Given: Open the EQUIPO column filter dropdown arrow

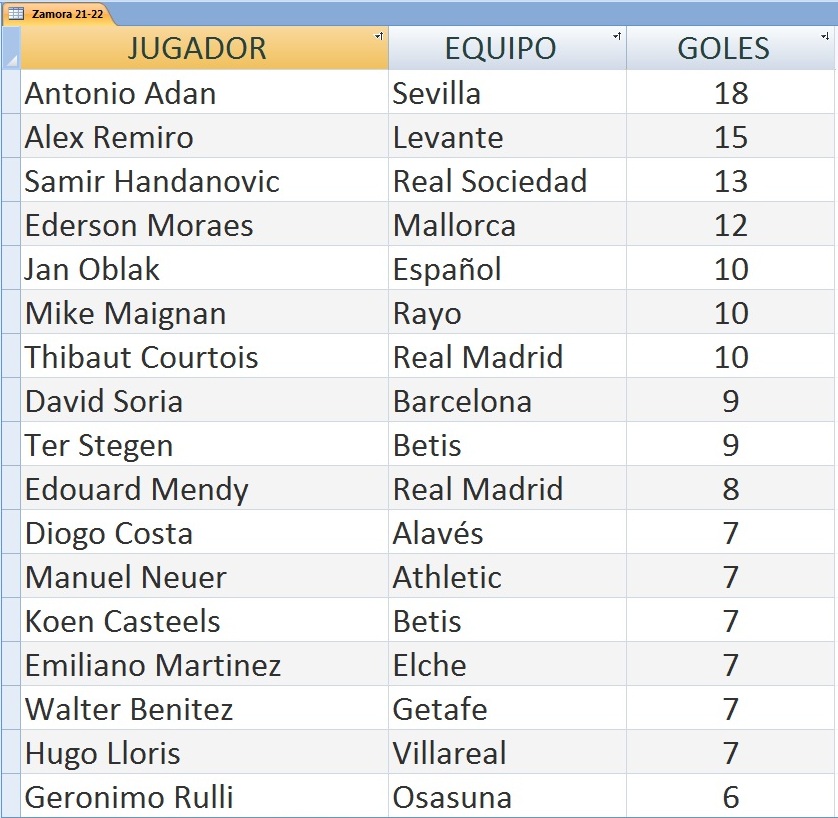Looking at the screenshot, I should tap(617, 36).
